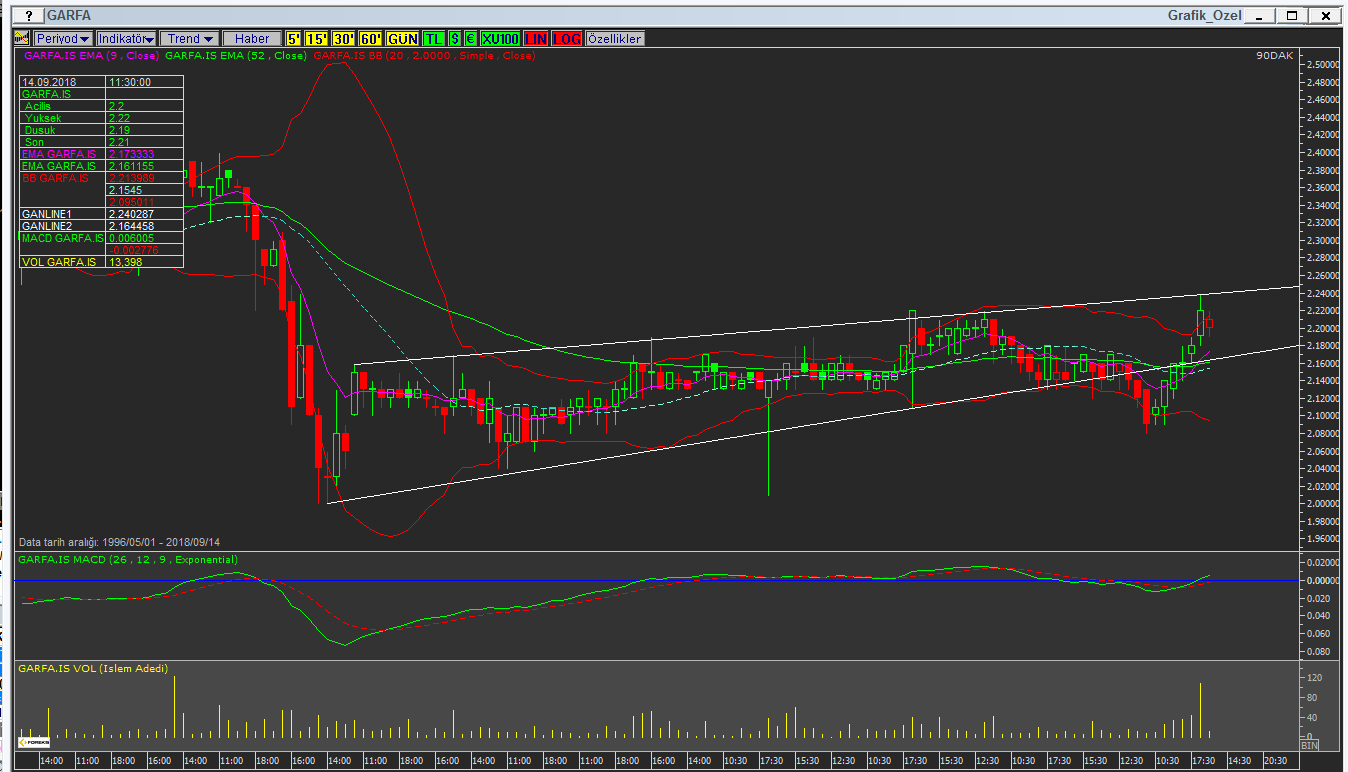
Task: Enable LOG logarithmic scale
Action: coord(567,38)
